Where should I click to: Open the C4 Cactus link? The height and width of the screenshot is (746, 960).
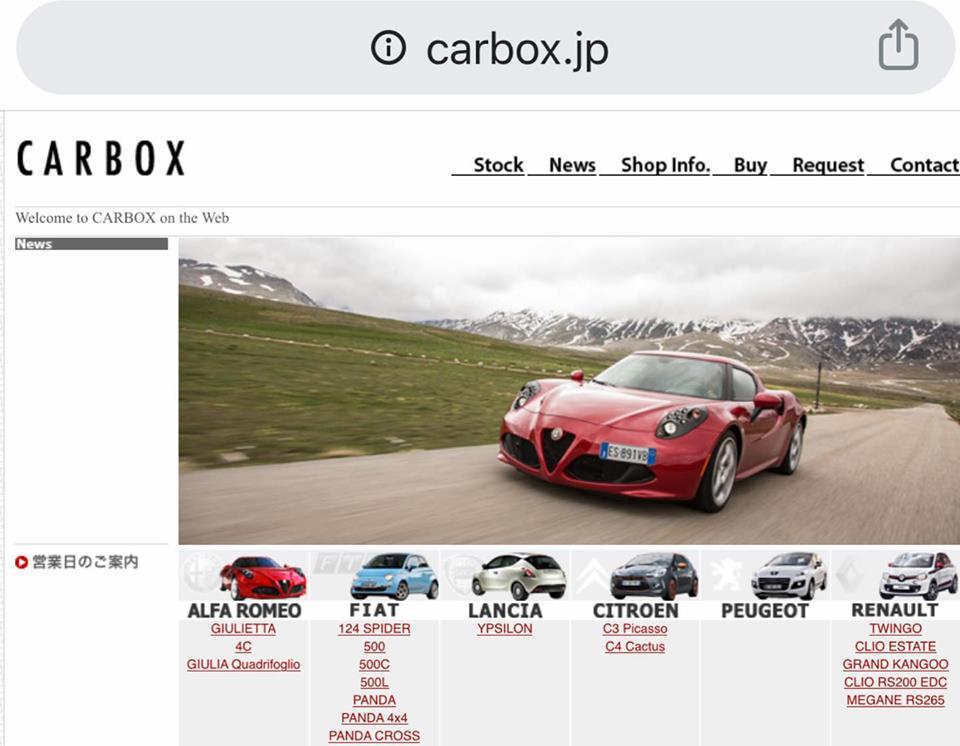pos(635,647)
